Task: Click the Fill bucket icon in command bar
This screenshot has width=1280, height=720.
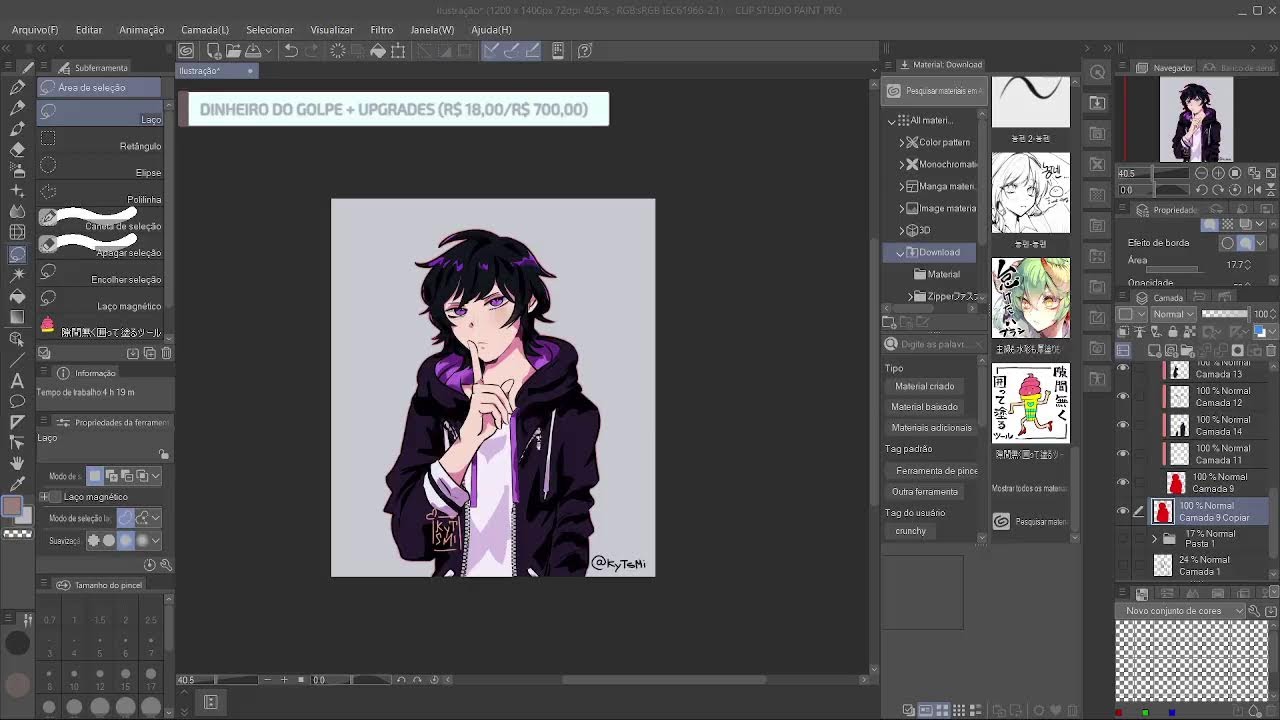Action: 378,50
